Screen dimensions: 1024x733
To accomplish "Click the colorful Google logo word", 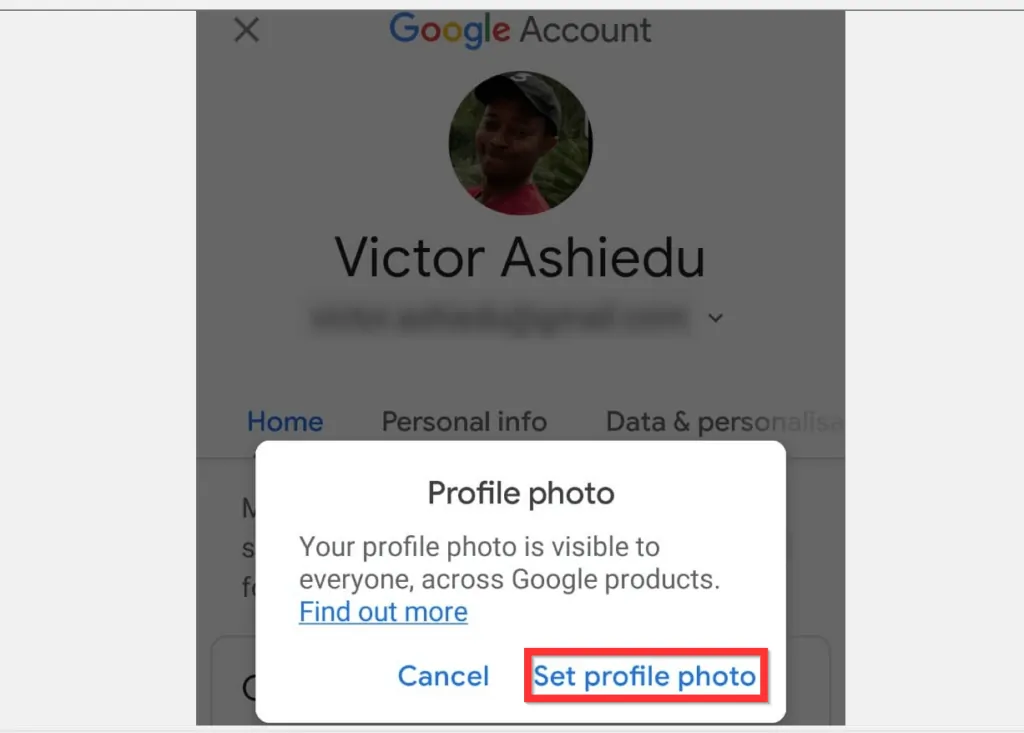I will 450,30.
